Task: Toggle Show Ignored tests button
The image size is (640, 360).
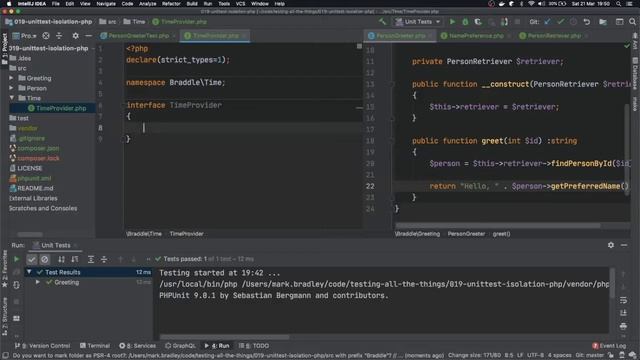Action: tap(44, 259)
